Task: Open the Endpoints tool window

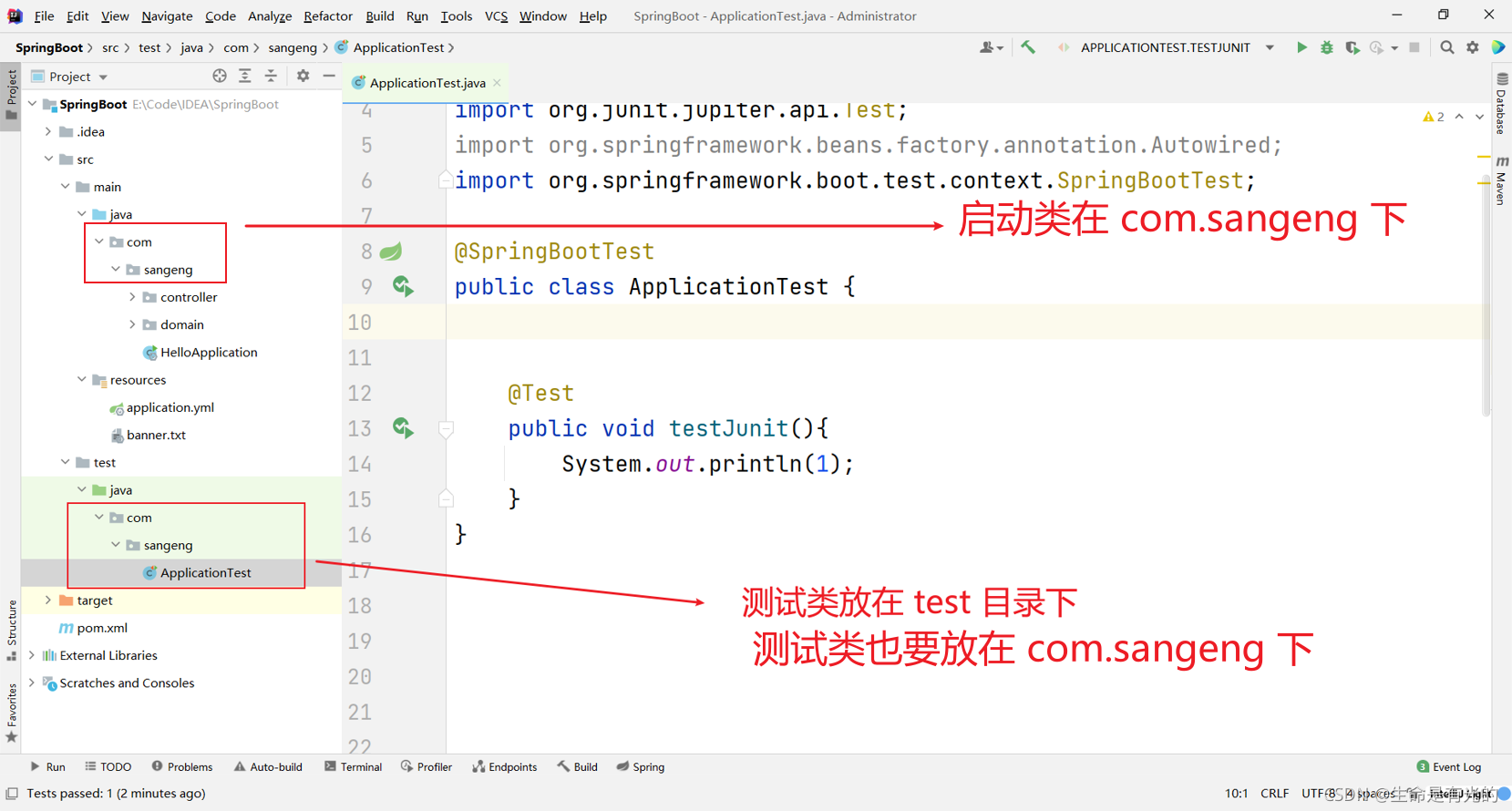Action: click(505, 767)
